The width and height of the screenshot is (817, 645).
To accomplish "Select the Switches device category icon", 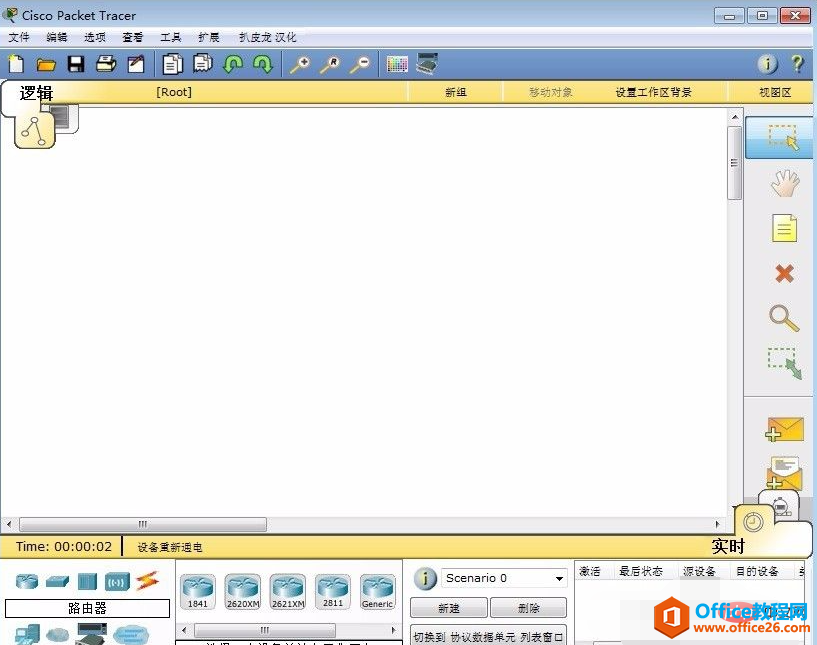I will (x=57, y=581).
